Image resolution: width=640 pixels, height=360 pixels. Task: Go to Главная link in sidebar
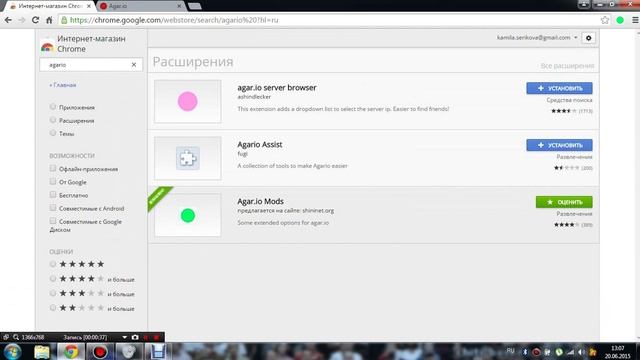(x=62, y=85)
